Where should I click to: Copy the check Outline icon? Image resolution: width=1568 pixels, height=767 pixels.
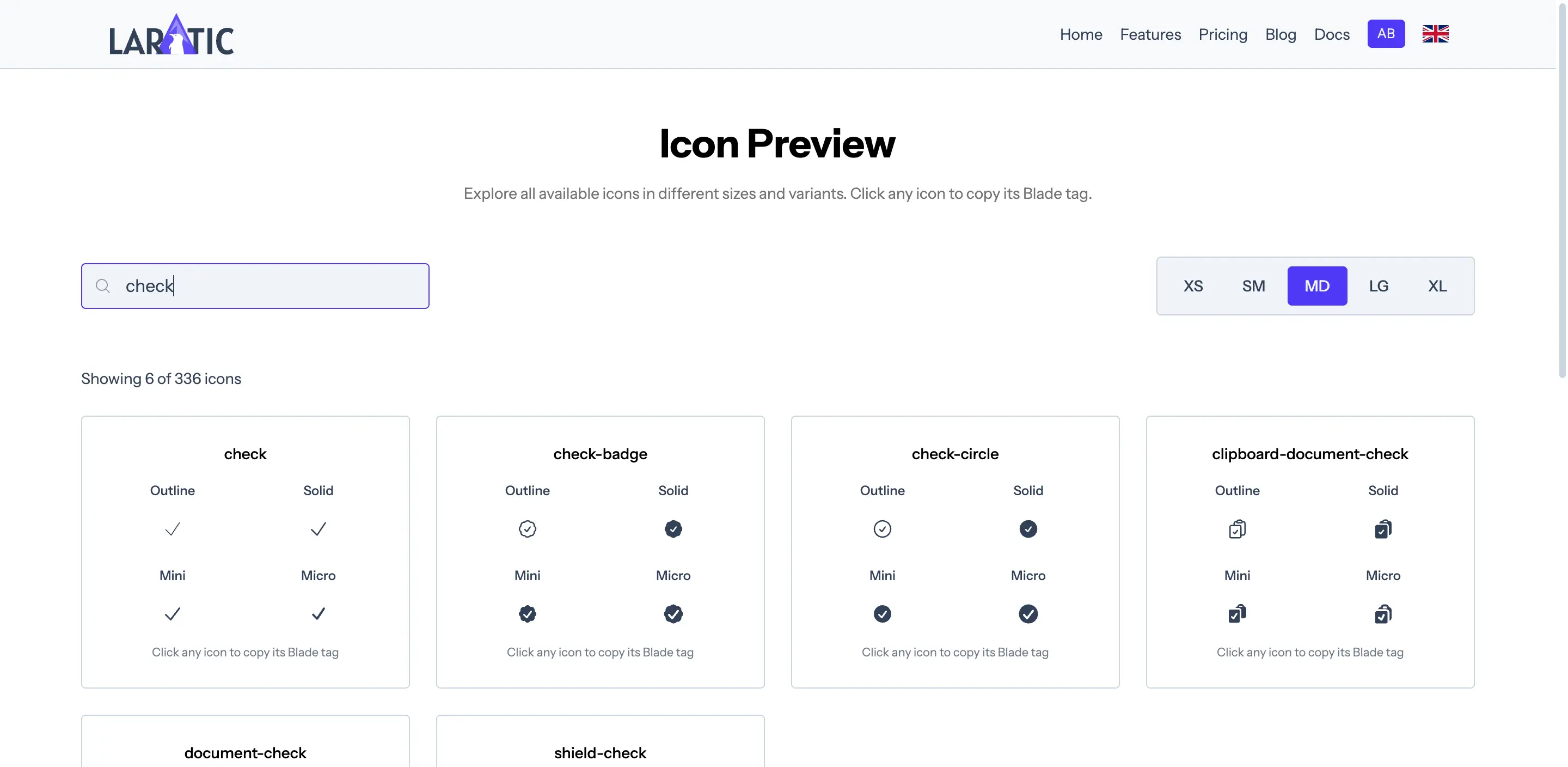click(172, 529)
